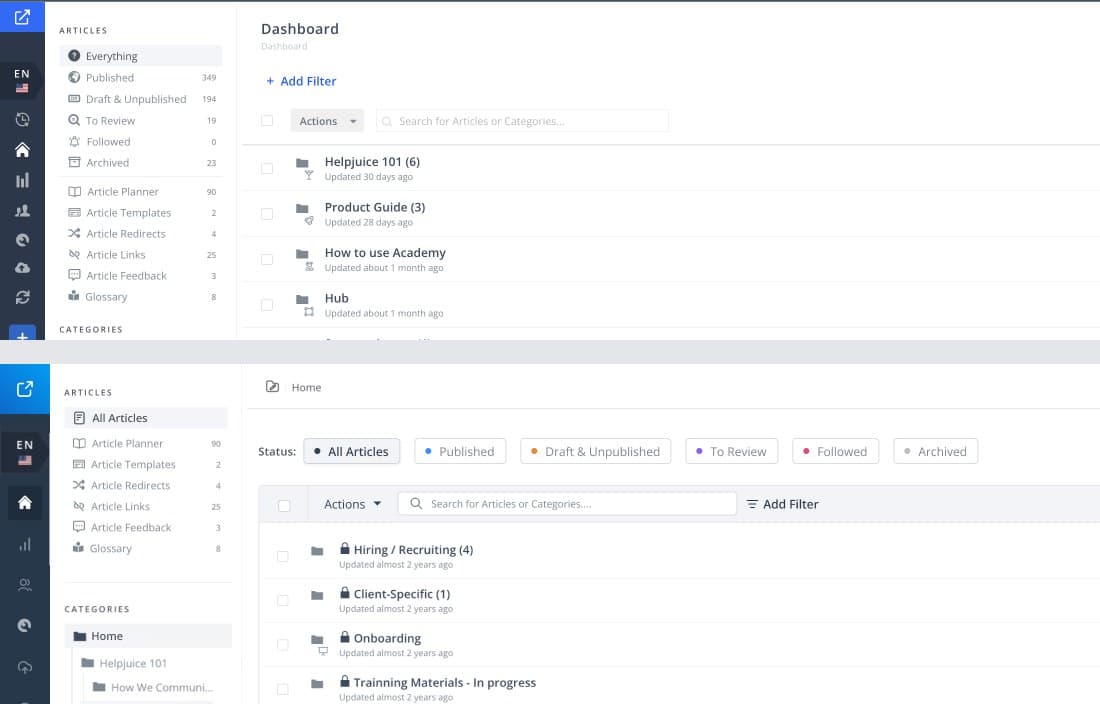The width and height of the screenshot is (1100, 704).
Task: Click the highlighted home icon in Home view sidebar
Action: (x=25, y=502)
